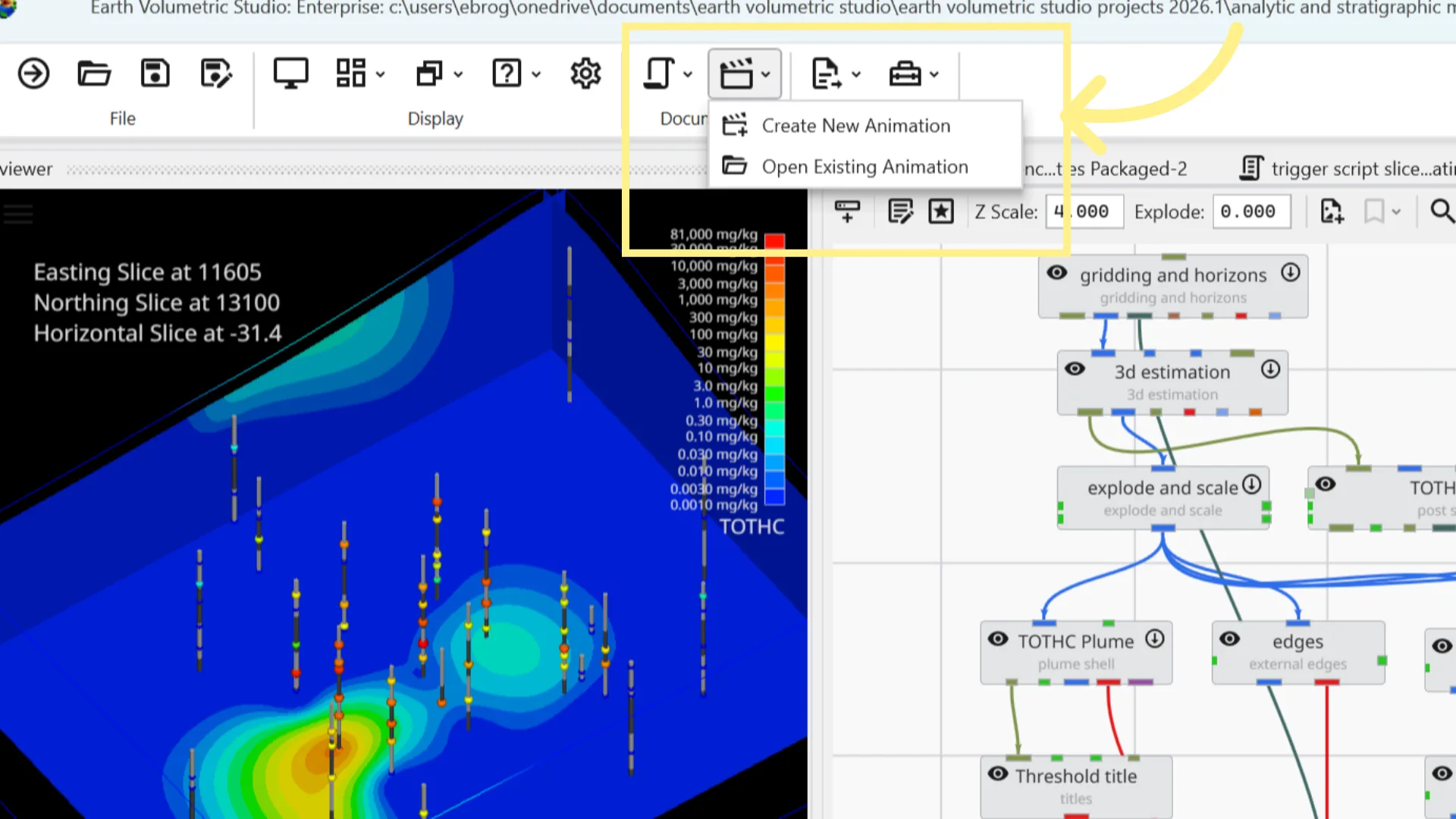Click the stacked windows icon
Viewport: 1456px width, 819px height.
point(429,74)
